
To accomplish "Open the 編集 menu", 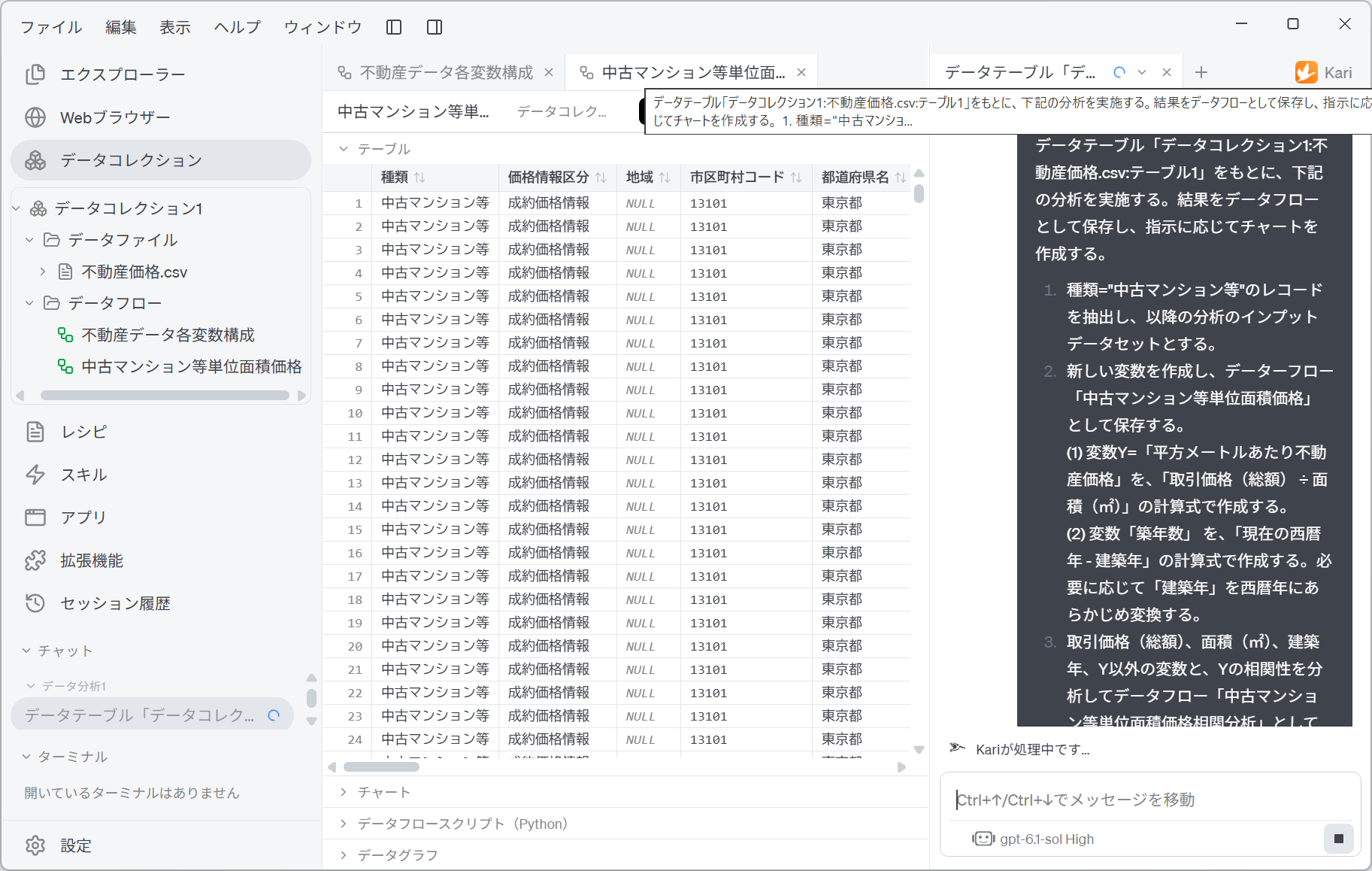I will [121, 27].
